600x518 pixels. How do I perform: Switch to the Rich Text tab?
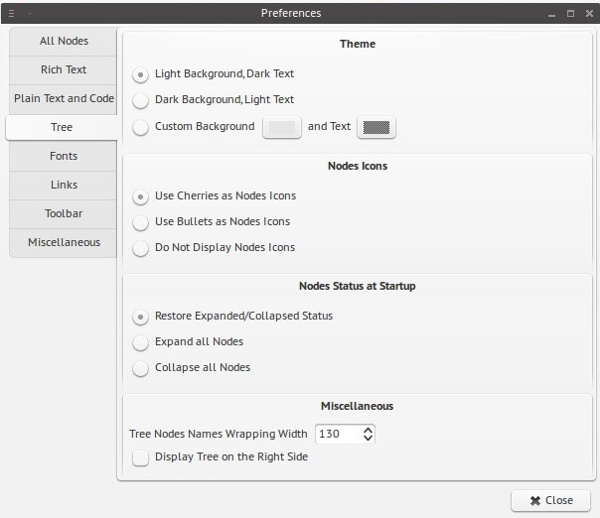click(64, 70)
